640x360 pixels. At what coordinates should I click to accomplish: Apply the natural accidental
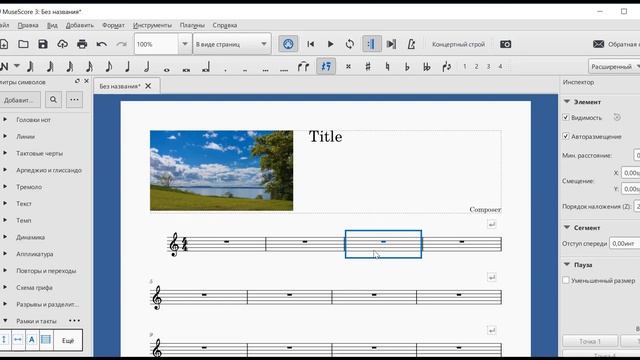[x=387, y=67]
